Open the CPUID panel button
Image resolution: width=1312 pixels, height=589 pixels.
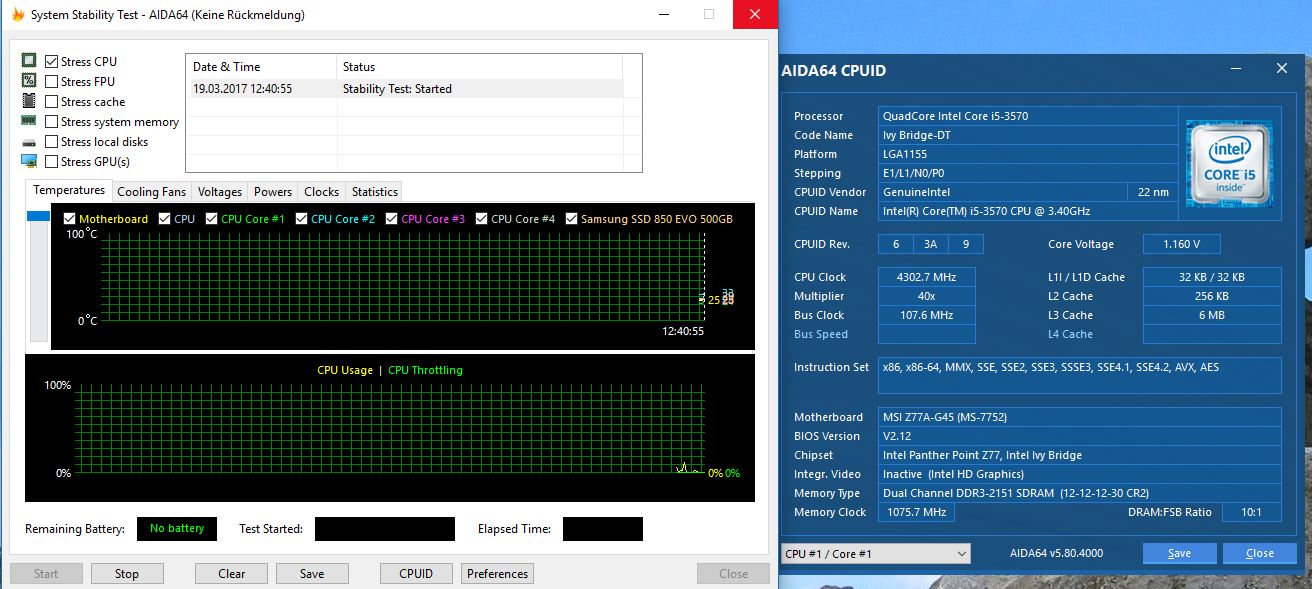[x=416, y=574]
